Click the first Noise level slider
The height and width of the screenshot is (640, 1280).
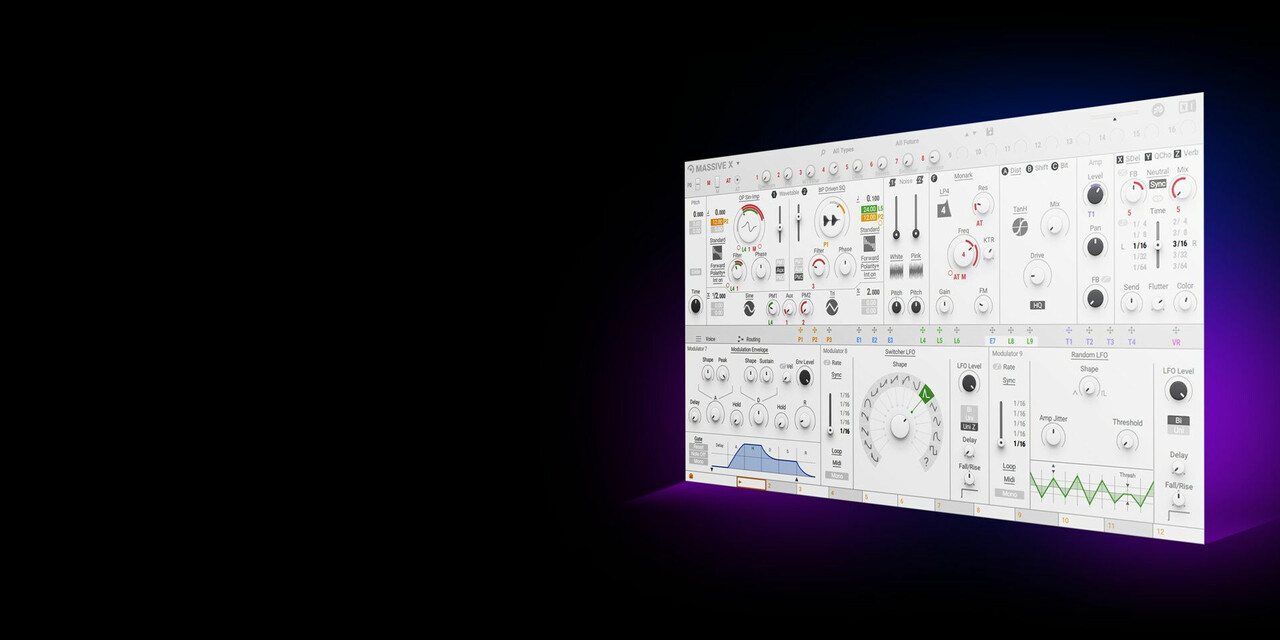click(896, 216)
